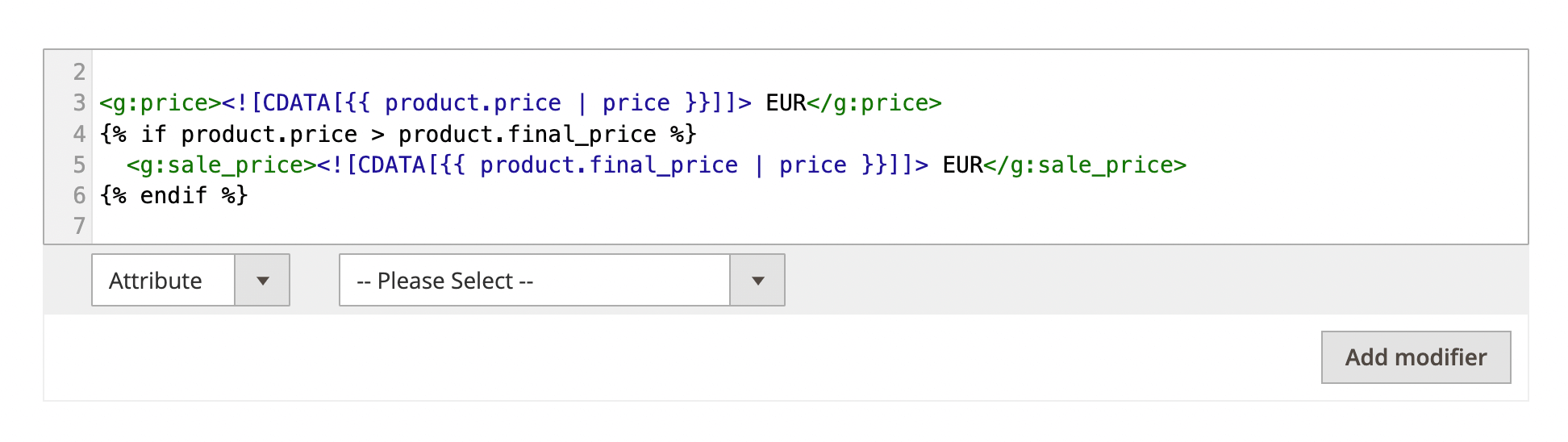Click the g:sale_price opening tag on line 5
Viewport: 1568px width, 442px height.
click(x=221, y=165)
